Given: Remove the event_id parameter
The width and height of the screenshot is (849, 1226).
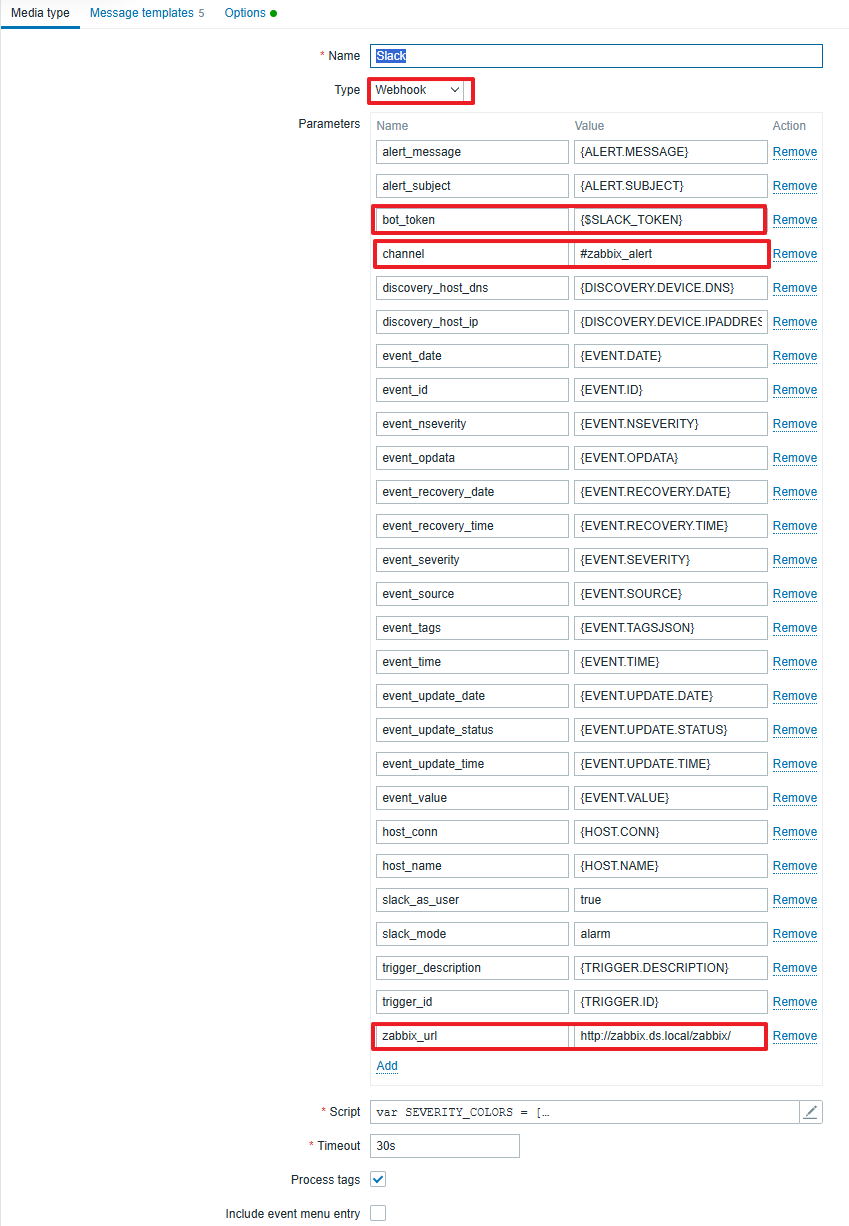Looking at the screenshot, I should point(795,390).
